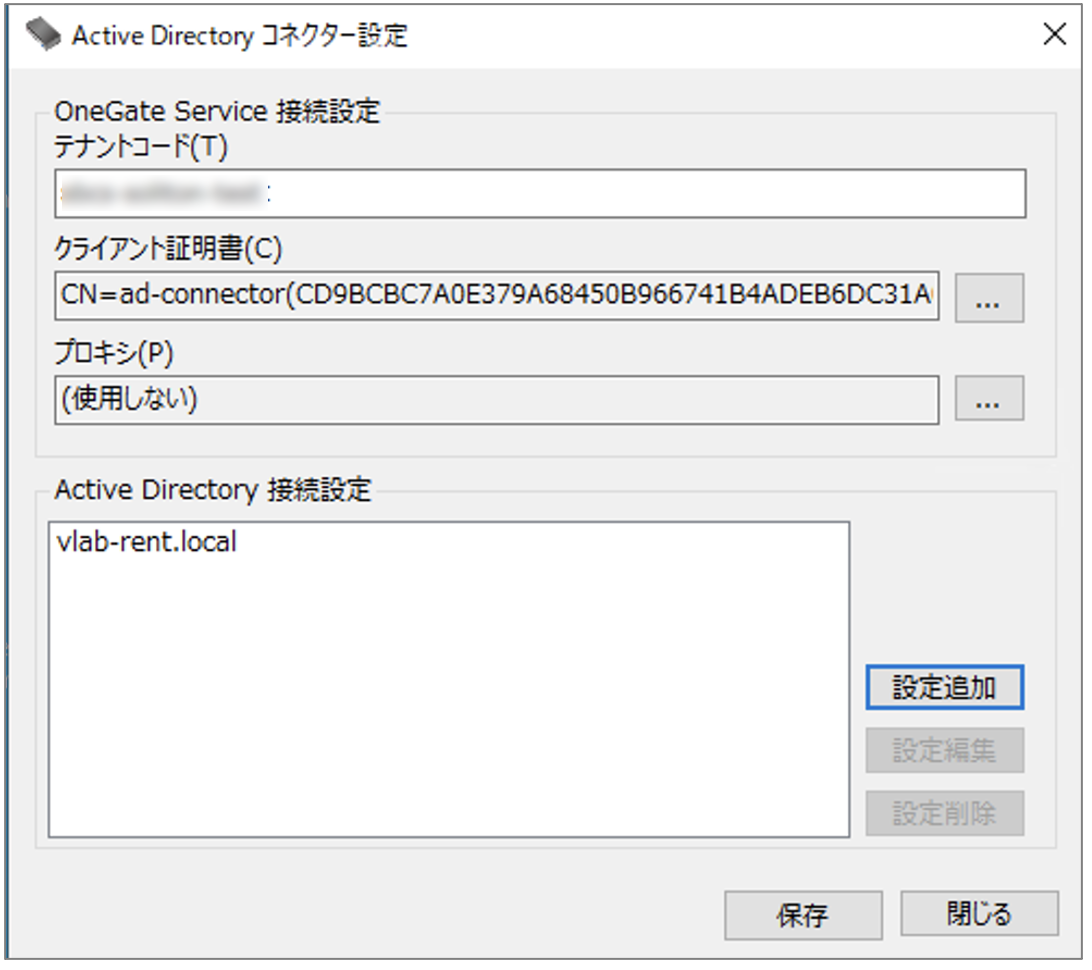Click the クライアント証明書 text field
The image size is (1092, 970).
tap(497, 296)
